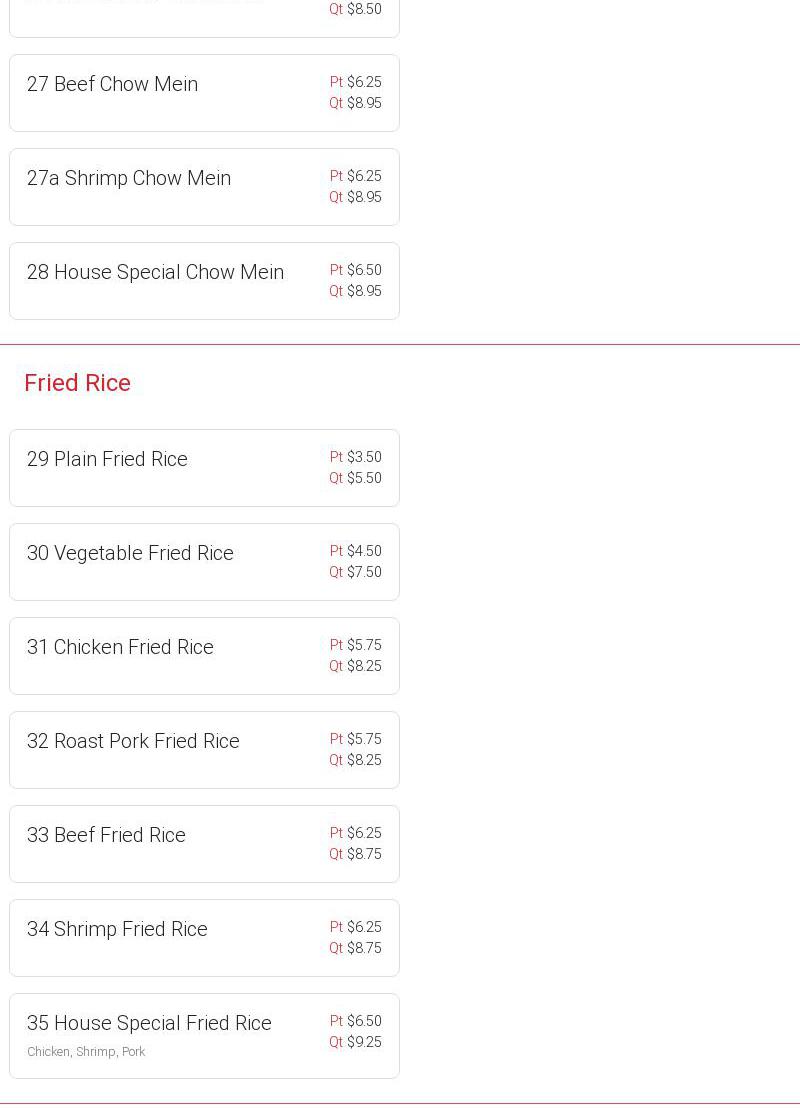The width and height of the screenshot is (800, 1108).
Task: Select 32 Roast Pork Fried Rice
Action: (x=133, y=741)
